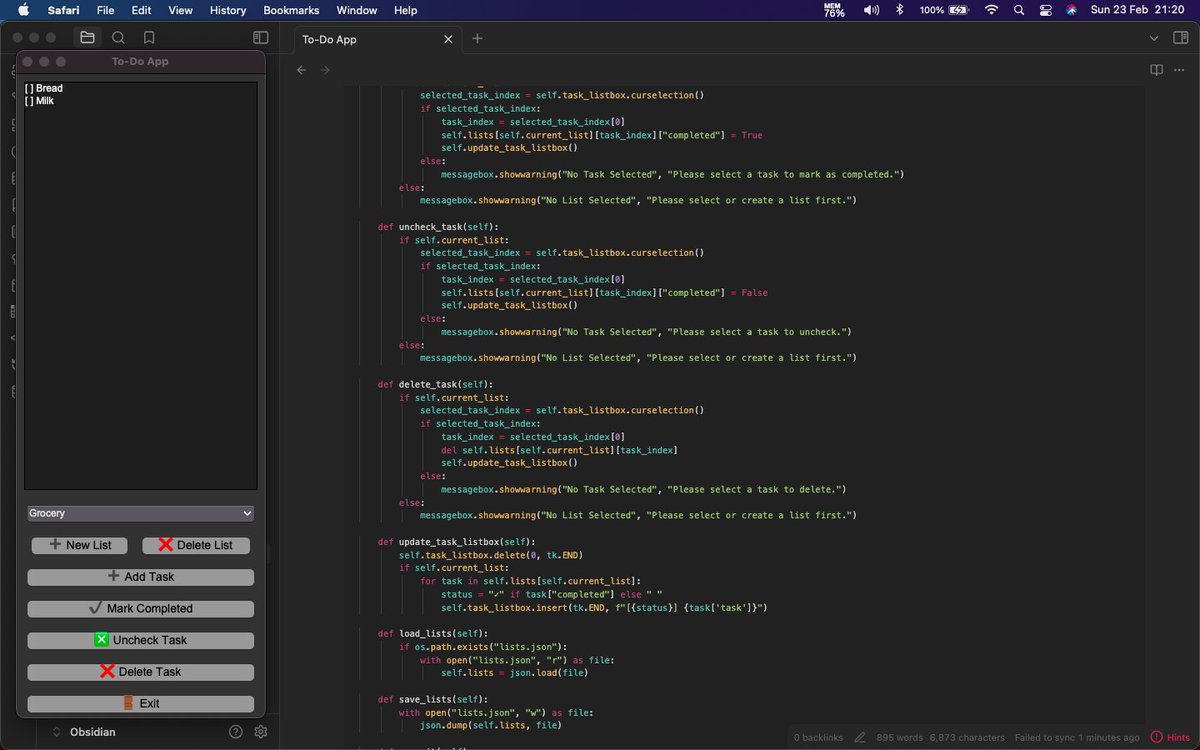Open the Edit menu

(x=142, y=10)
